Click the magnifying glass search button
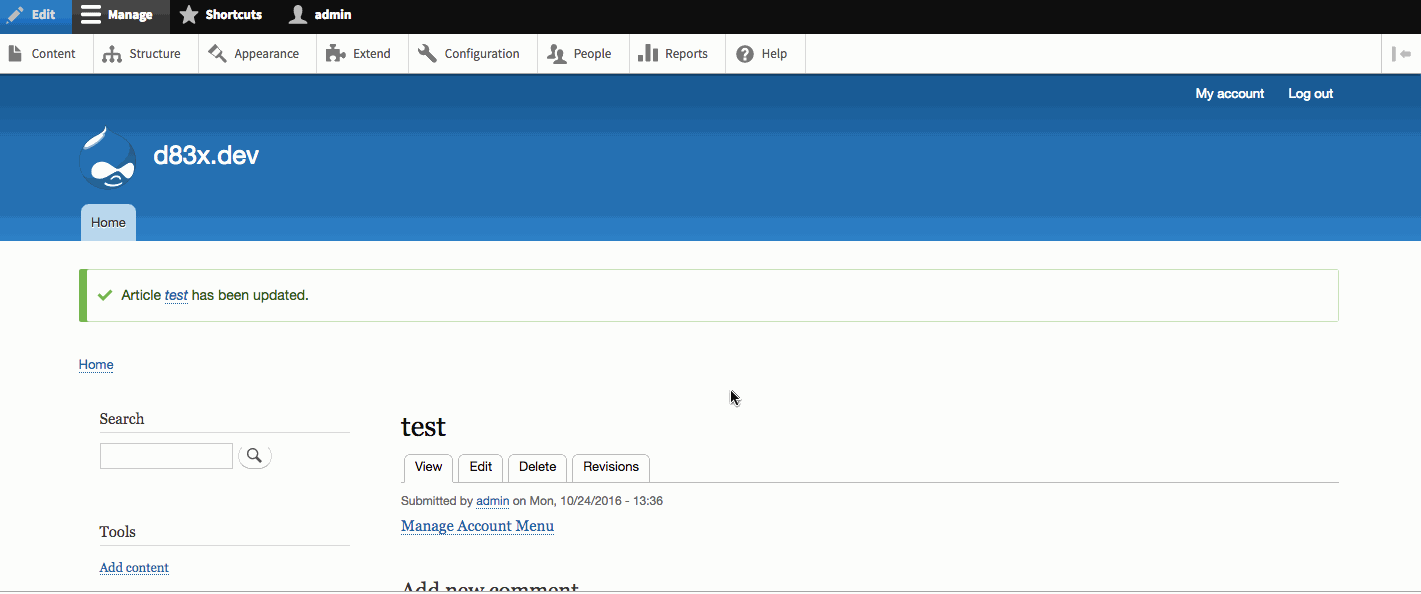 (255, 456)
